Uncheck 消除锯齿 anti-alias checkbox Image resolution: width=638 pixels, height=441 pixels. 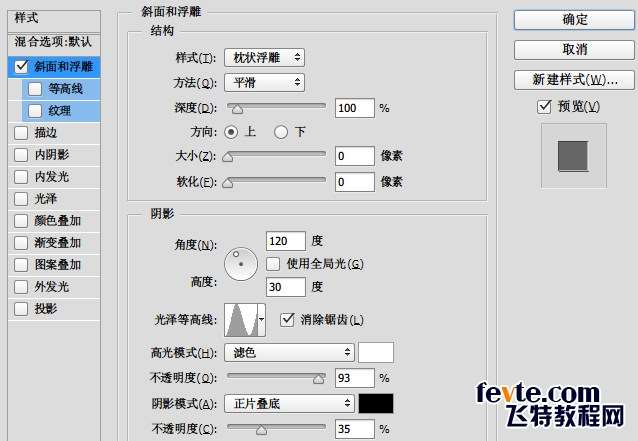(x=287, y=320)
